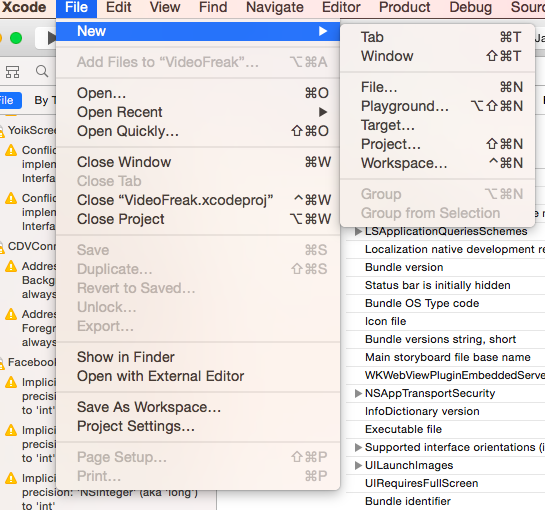Open the Find menu
The height and width of the screenshot is (510, 545).
[x=213, y=8]
